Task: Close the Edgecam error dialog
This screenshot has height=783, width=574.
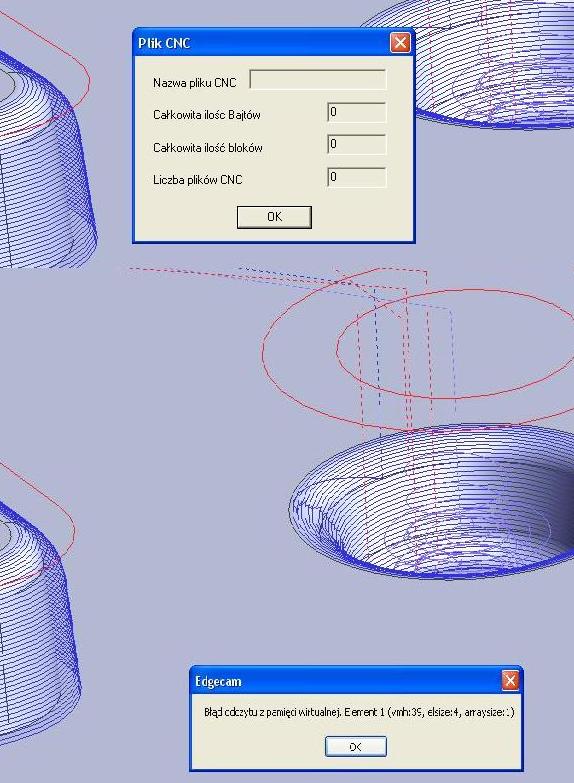Action: pos(510,680)
